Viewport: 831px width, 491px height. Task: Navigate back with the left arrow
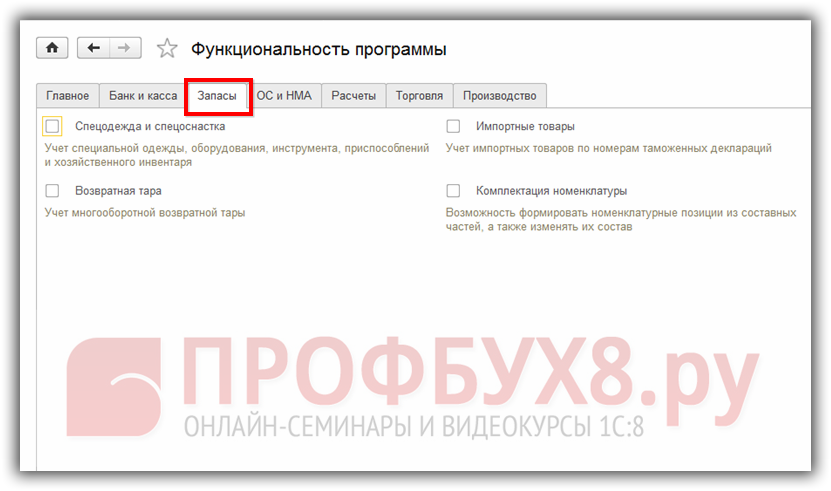(x=93, y=48)
